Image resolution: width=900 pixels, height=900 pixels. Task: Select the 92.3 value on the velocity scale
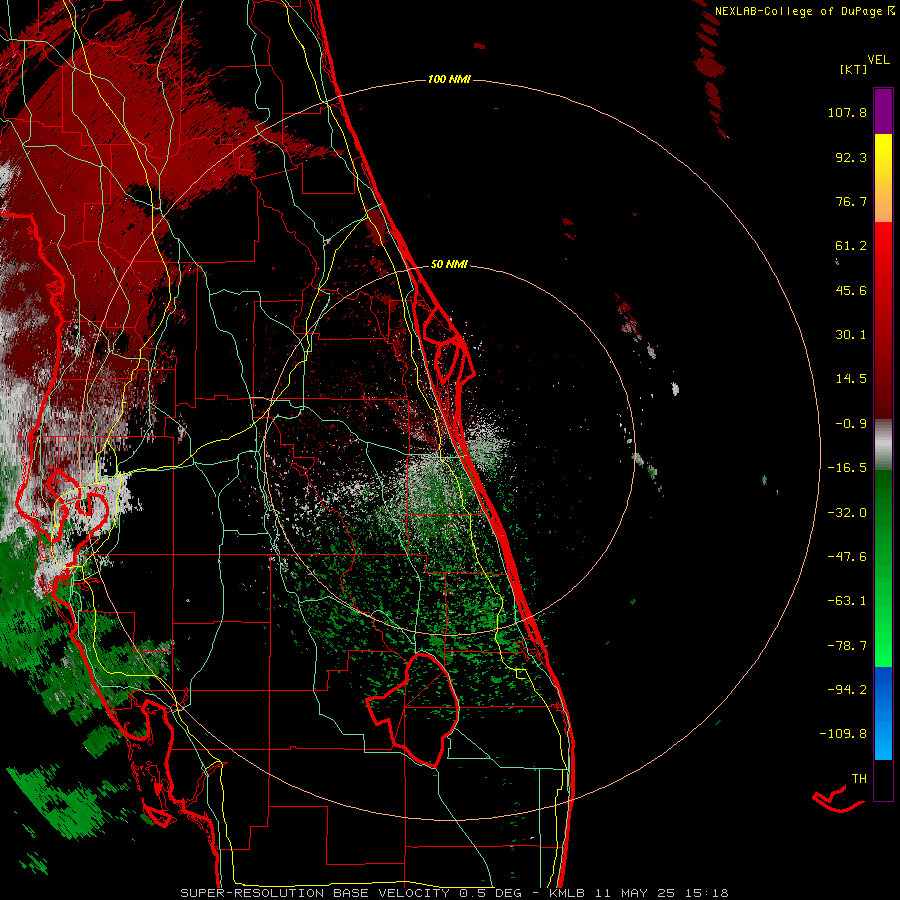[851, 157]
